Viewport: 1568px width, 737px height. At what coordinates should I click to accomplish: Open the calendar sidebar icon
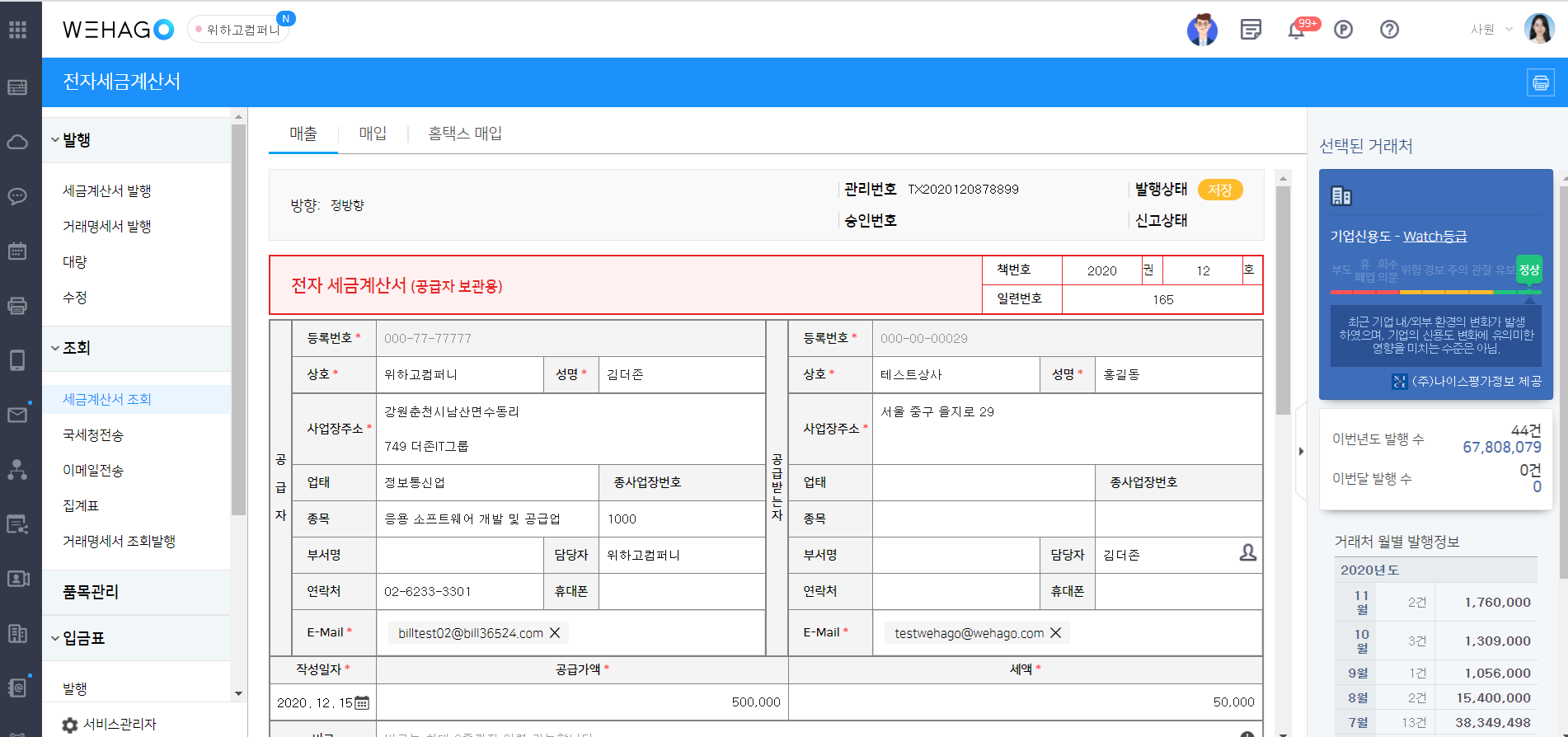[18, 251]
